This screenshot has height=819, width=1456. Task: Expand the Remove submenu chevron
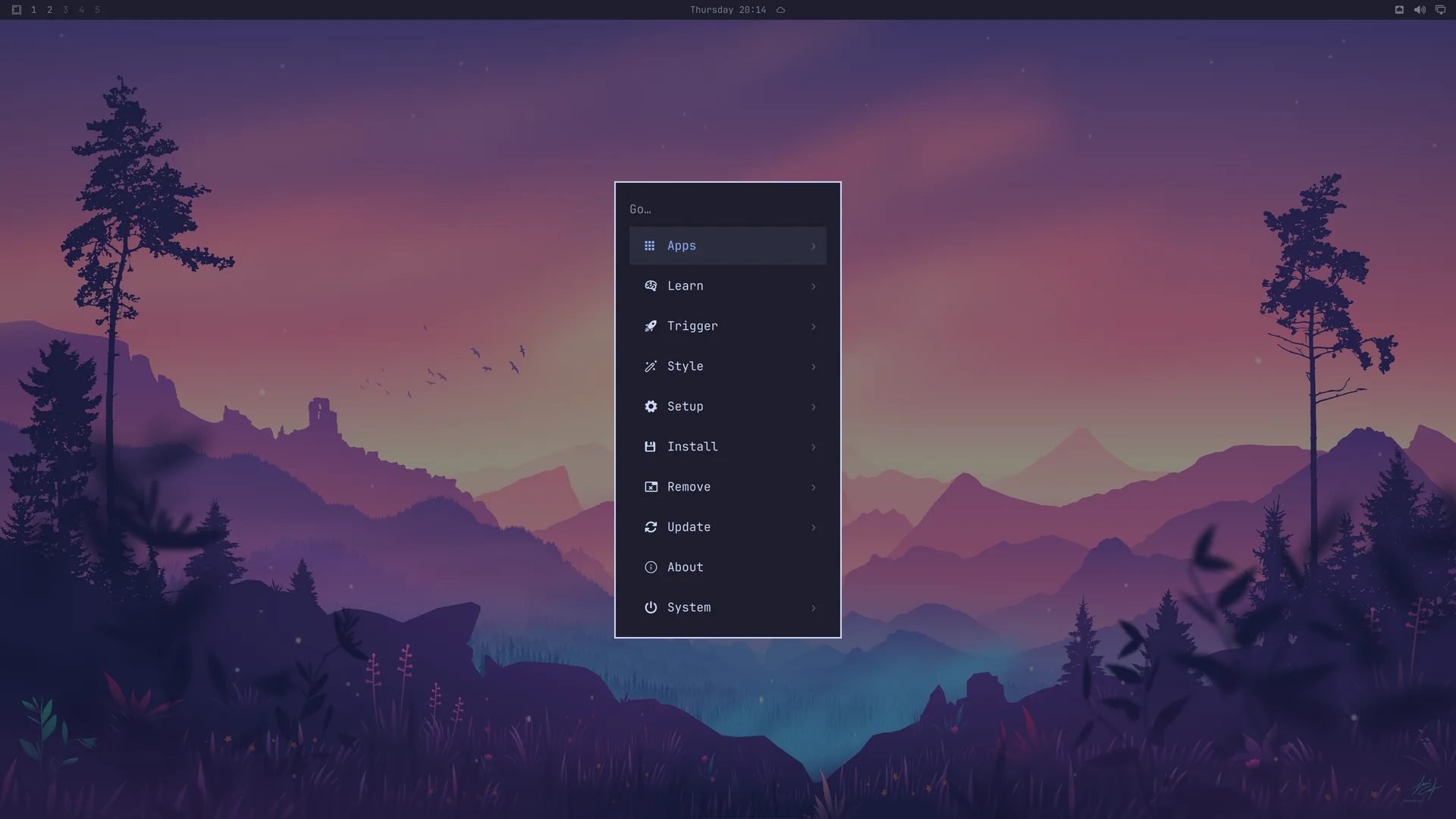[814, 488]
